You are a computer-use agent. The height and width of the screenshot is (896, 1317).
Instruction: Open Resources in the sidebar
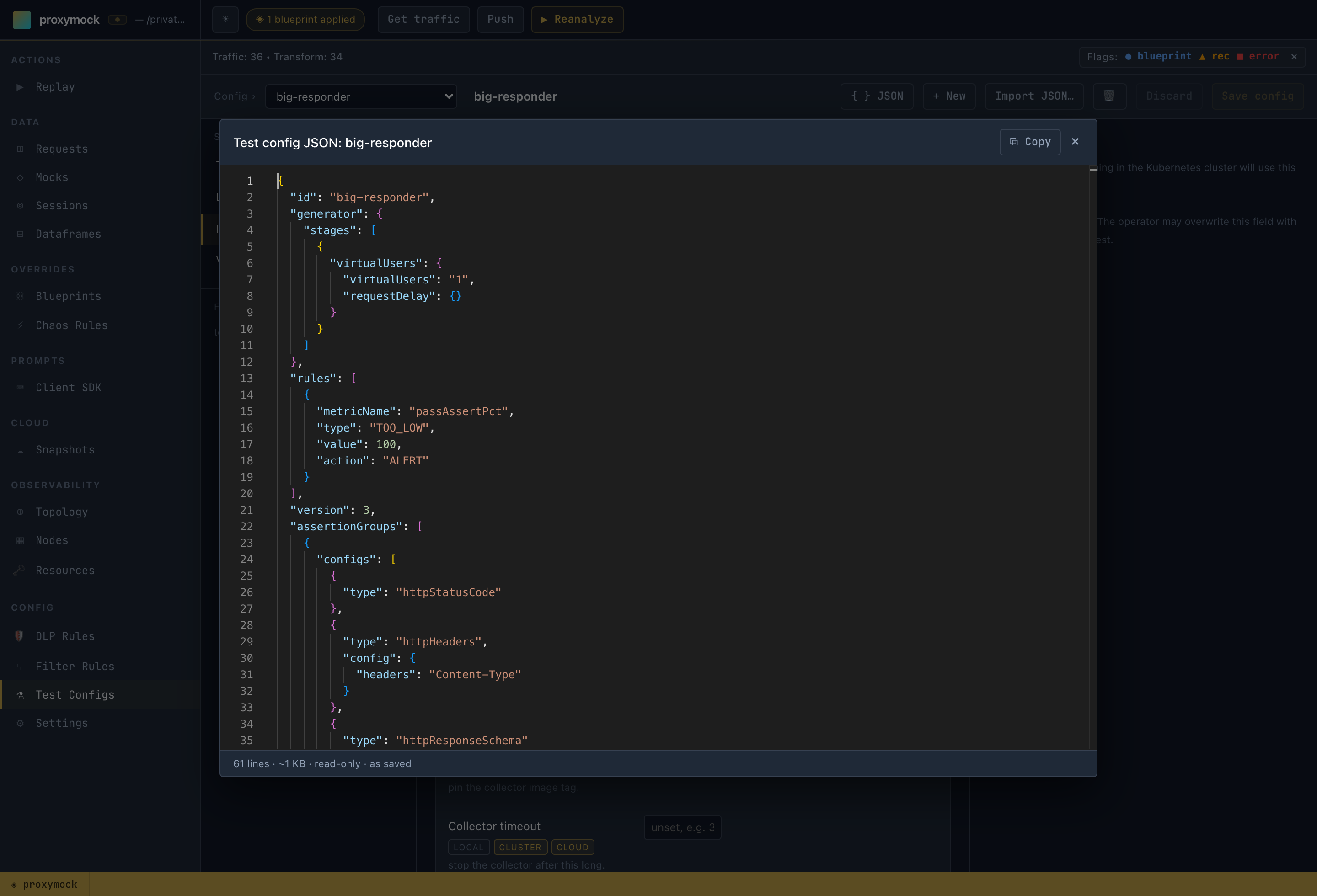100,571
